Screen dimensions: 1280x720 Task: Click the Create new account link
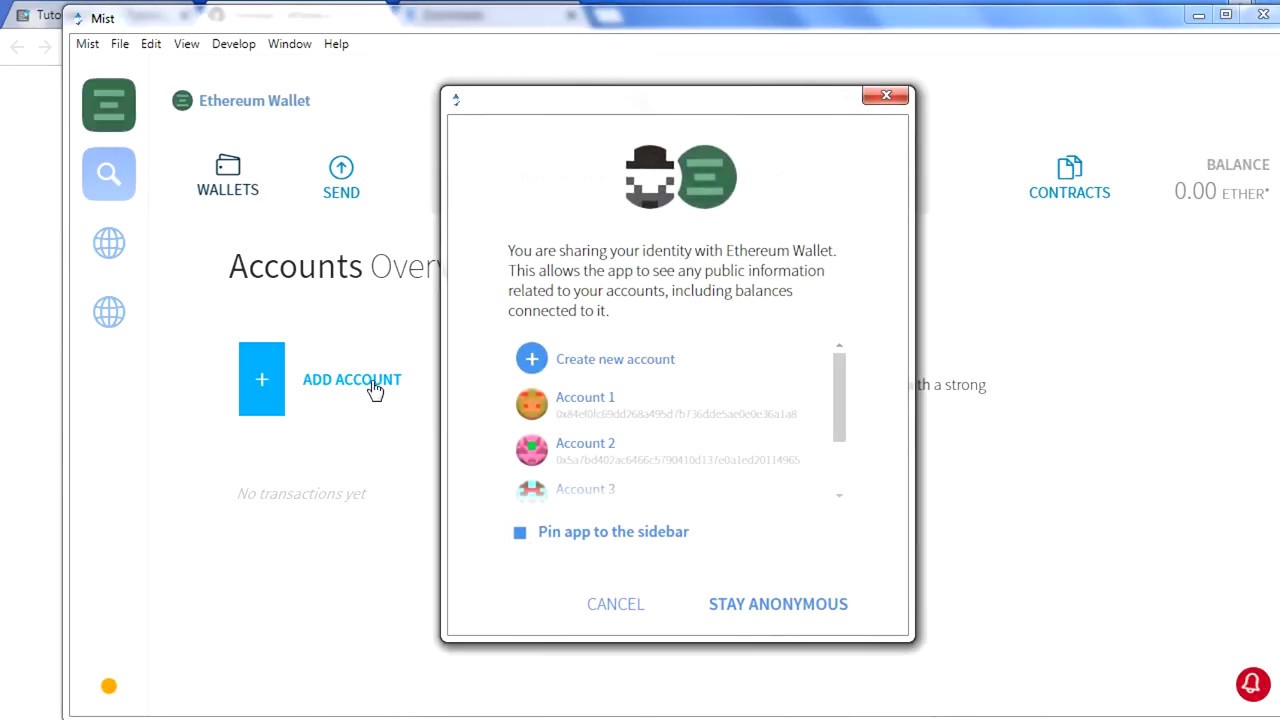615,359
